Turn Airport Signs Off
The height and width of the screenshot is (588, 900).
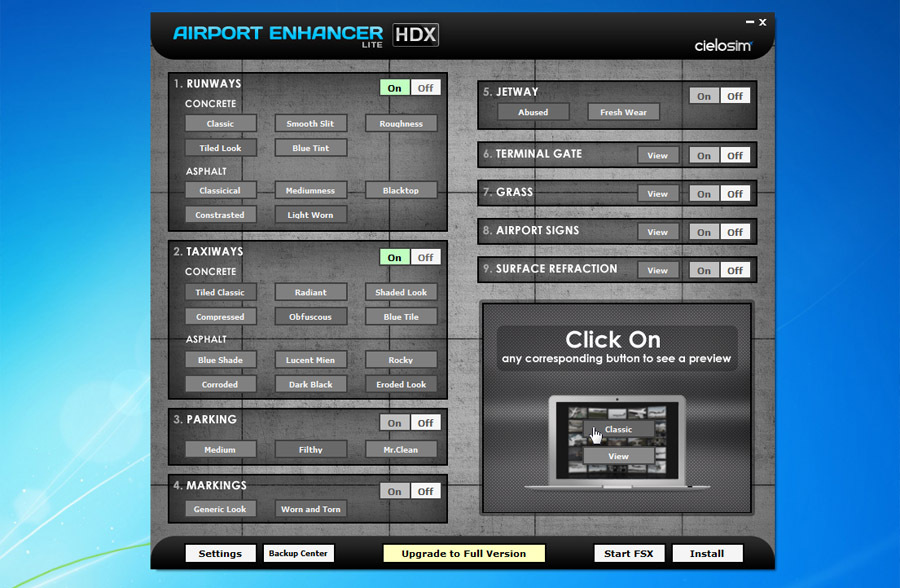pos(735,232)
